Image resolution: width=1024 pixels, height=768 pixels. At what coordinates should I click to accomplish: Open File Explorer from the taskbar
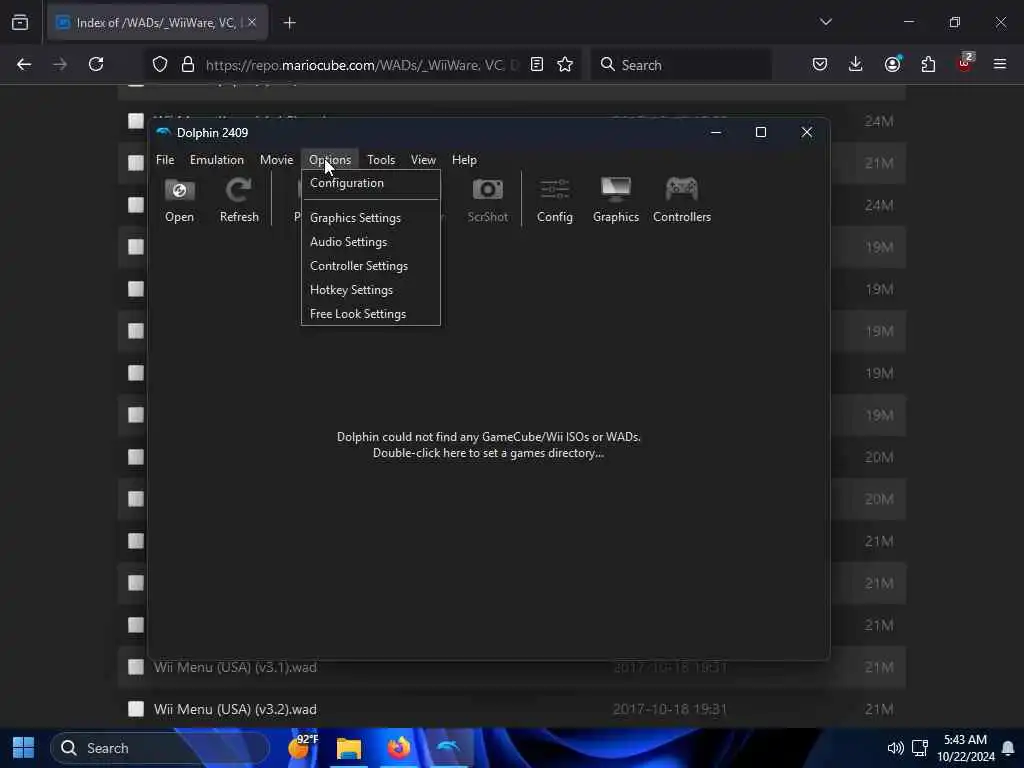pos(349,748)
